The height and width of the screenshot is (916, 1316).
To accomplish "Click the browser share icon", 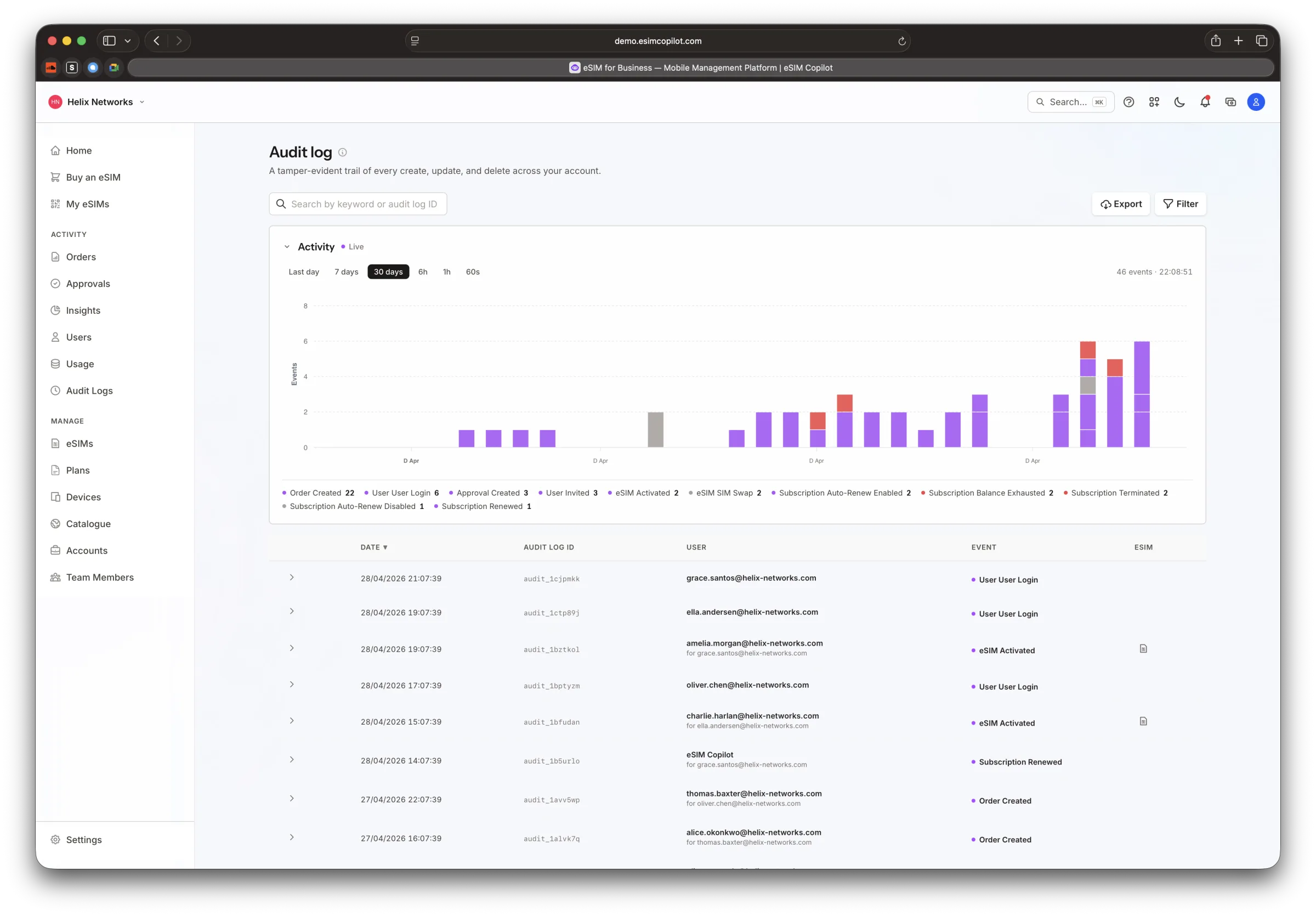I will coord(1215,41).
